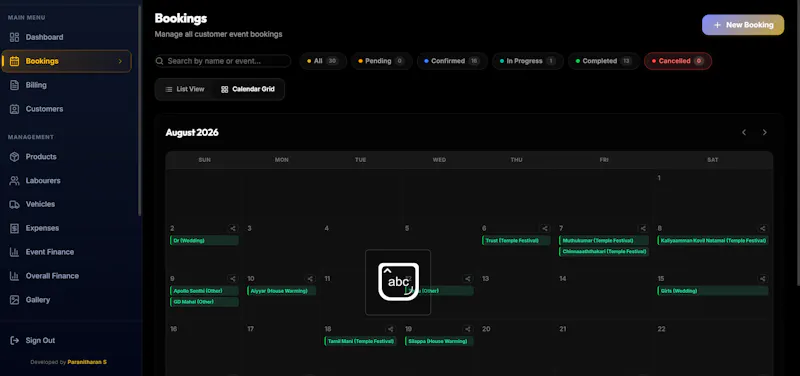The width and height of the screenshot is (800, 376).
Task: Filter bookings by Pending status
Action: point(382,61)
